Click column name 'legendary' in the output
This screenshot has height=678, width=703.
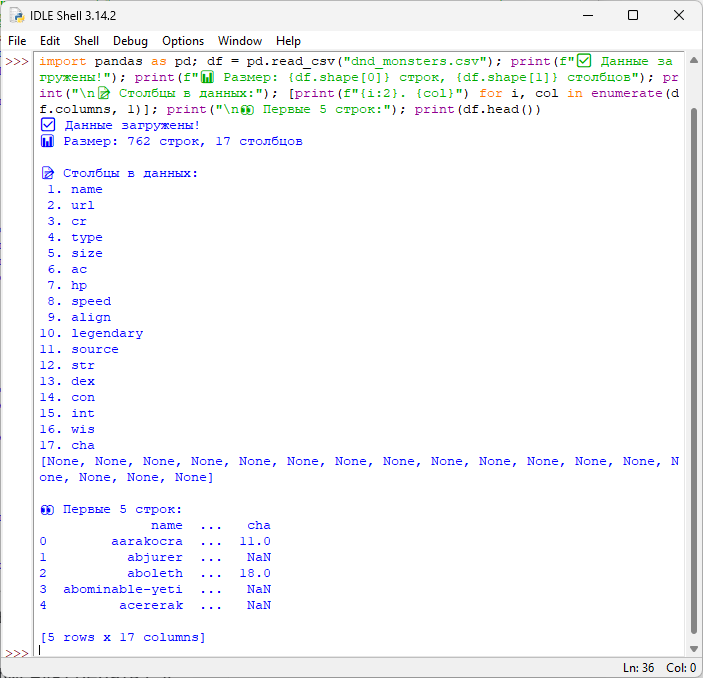coord(107,333)
